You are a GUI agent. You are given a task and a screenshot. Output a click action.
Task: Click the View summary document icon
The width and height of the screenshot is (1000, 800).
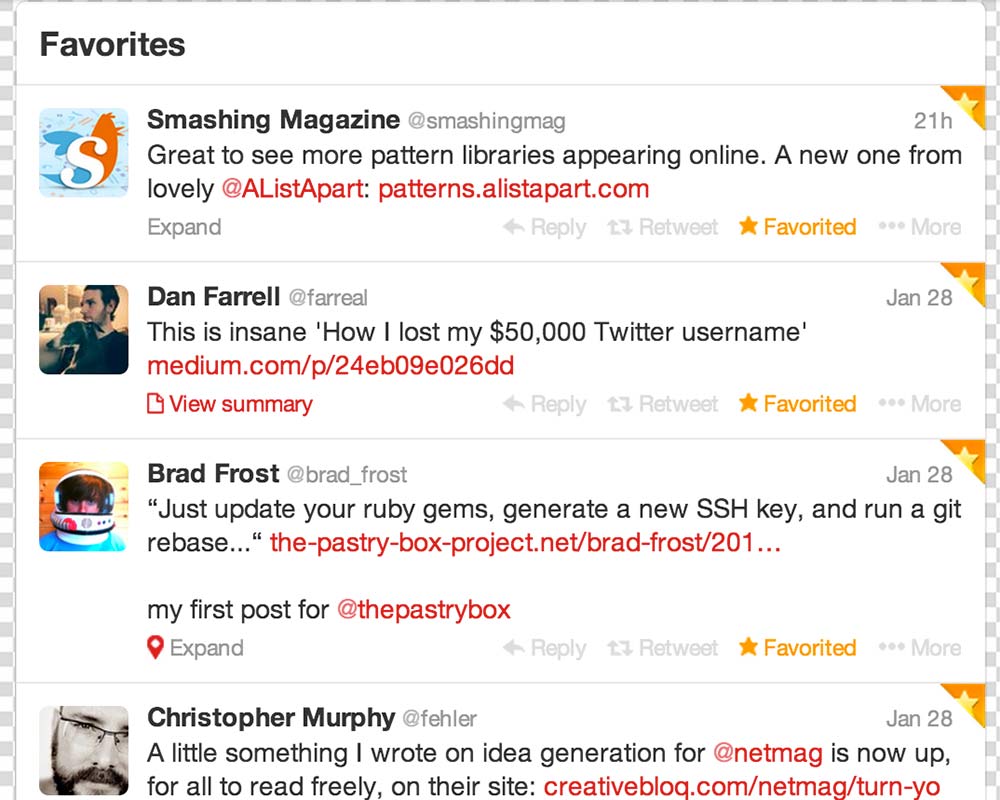tap(155, 404)
